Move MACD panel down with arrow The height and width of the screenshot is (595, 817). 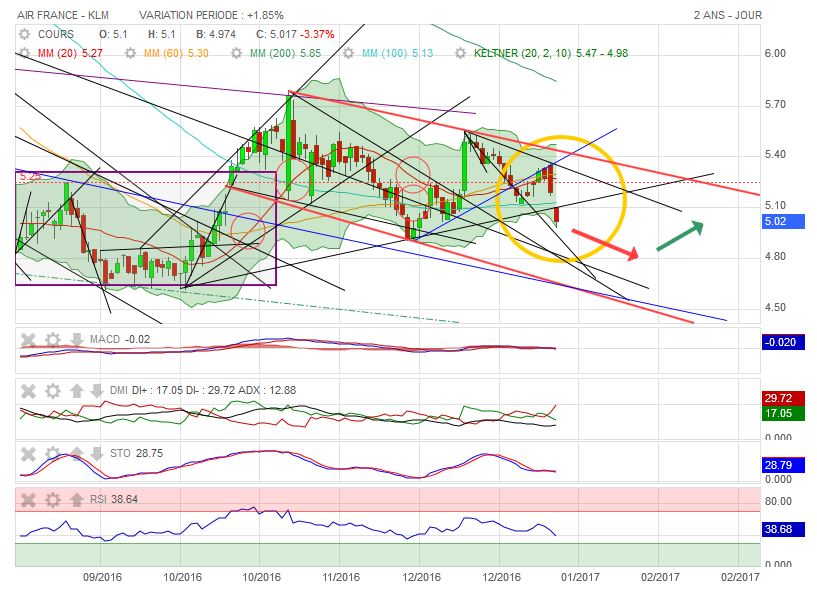click(77, 340)
